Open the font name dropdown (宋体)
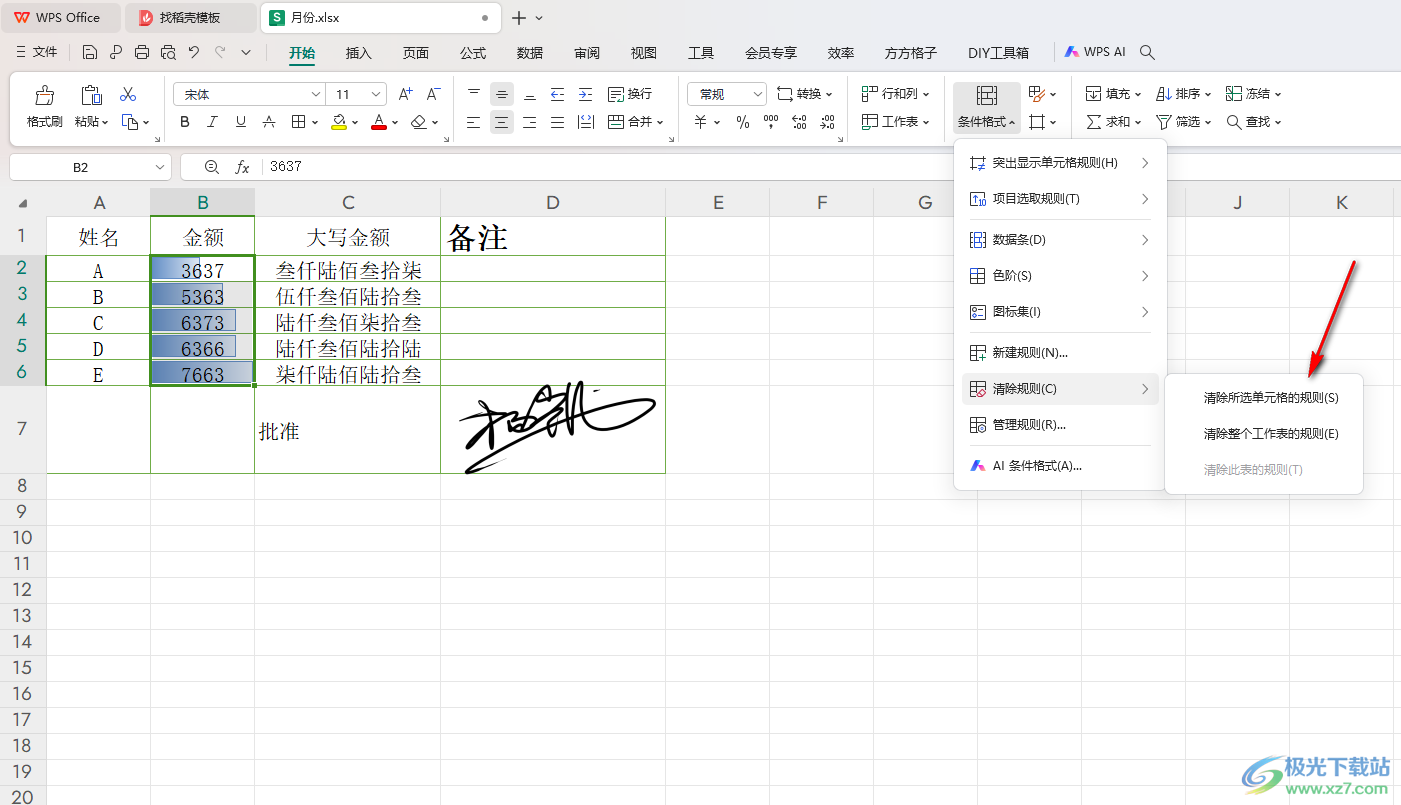Image resolution: width=1401 pixels, height=805 pixels. (317, 94)
